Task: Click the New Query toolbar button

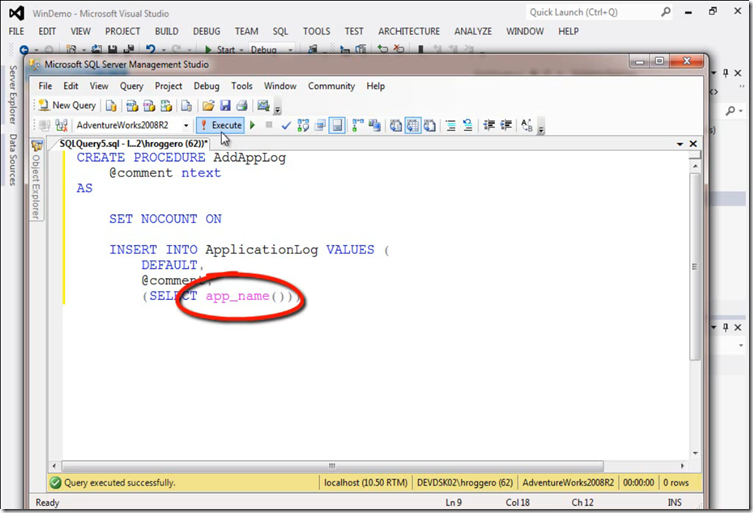Action: tap(68, 105)
